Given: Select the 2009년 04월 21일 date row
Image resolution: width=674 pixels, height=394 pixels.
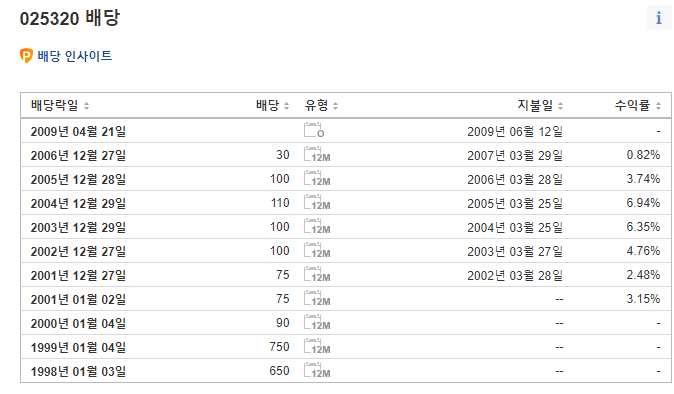Looking at the screenshot, I should pos(346,131).
